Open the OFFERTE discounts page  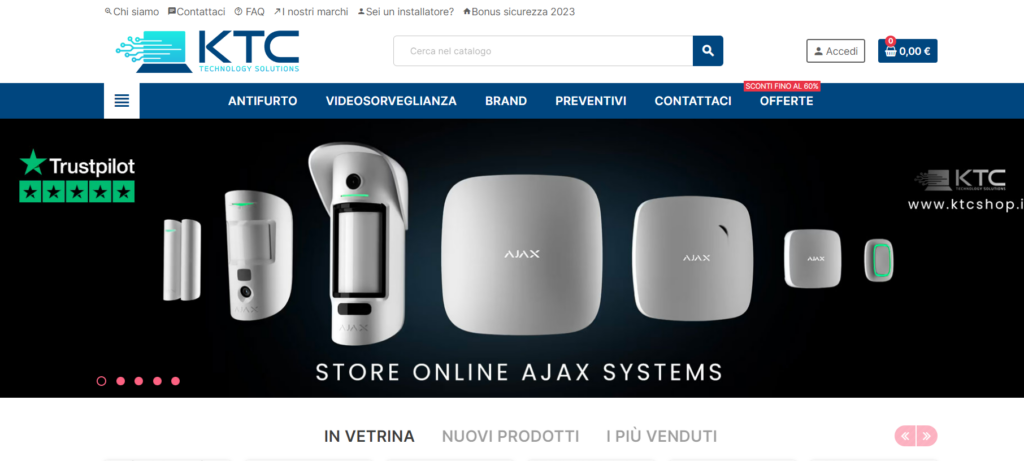coord(786,101)
